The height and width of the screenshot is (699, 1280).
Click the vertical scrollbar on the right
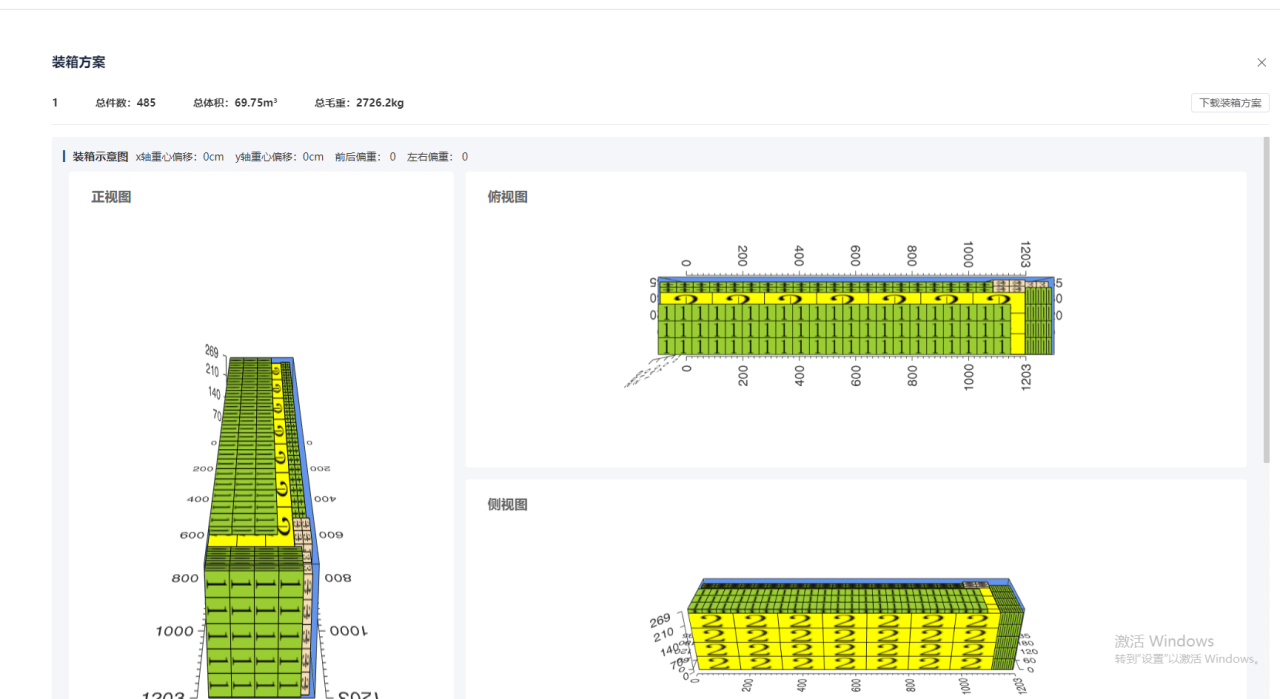[x=1266, y=300]
